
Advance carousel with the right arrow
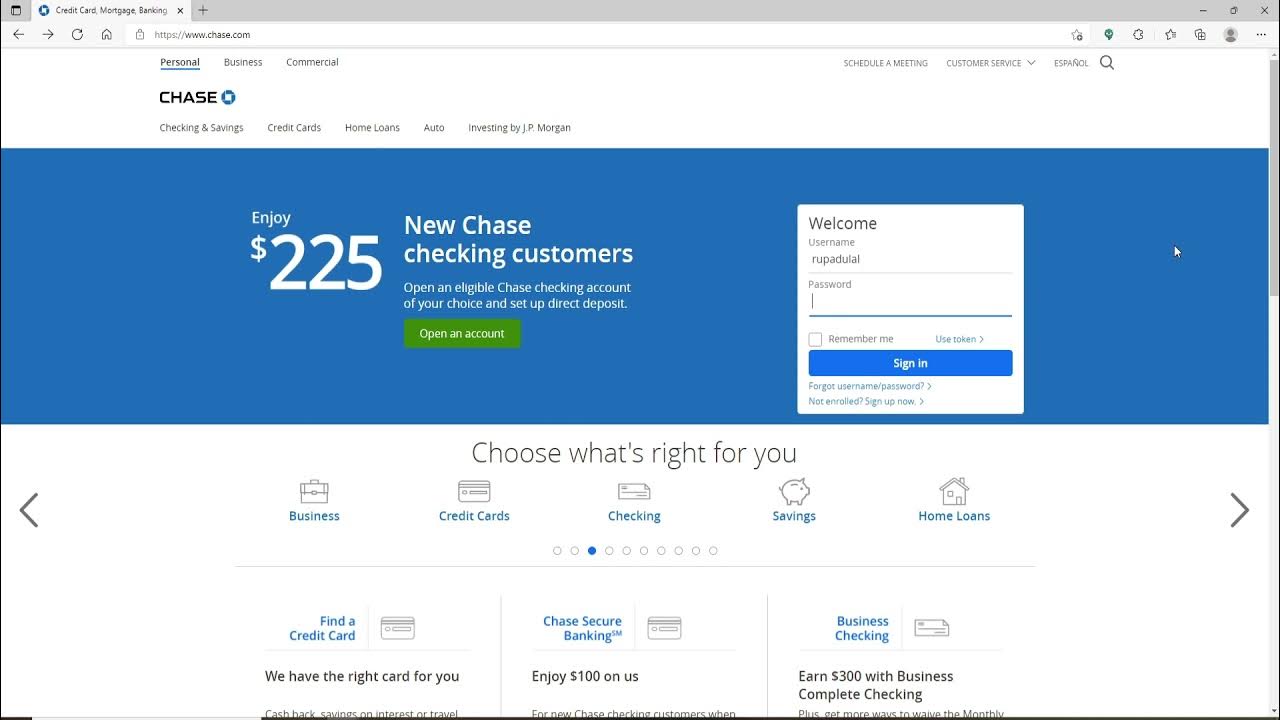1239,510
